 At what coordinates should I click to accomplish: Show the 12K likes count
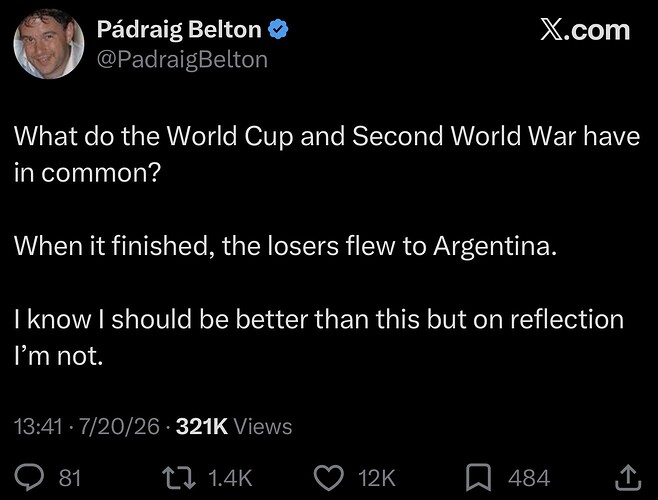(x=377, y=478)
